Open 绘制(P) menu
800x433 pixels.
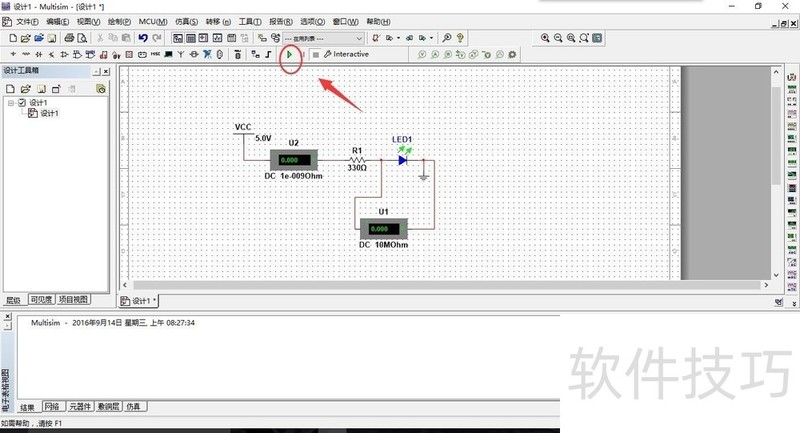[119, 21]
